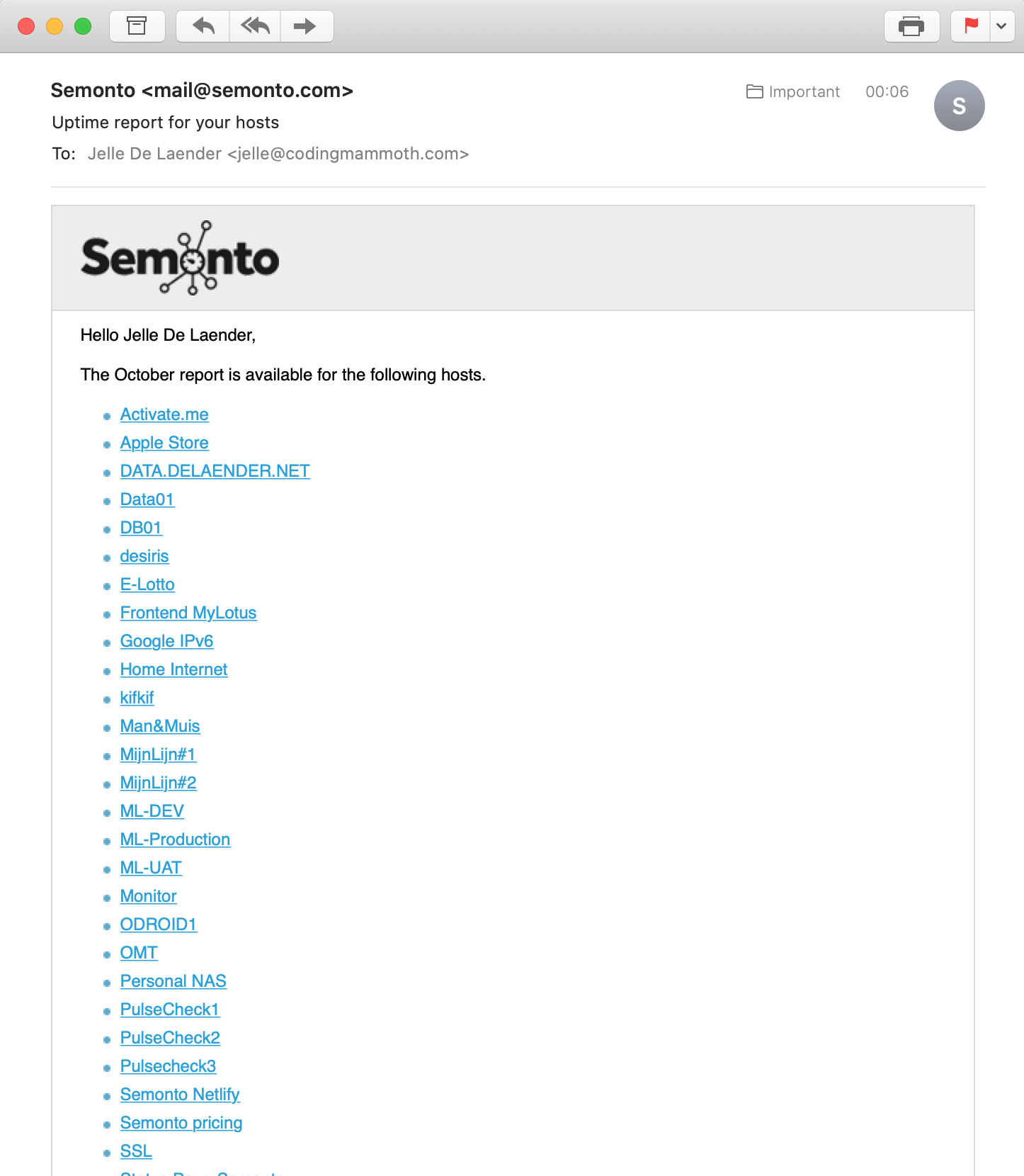Click the Semonto logo in email header
The height and width of the screenshot is (1176, 1024).
point(180,258)
